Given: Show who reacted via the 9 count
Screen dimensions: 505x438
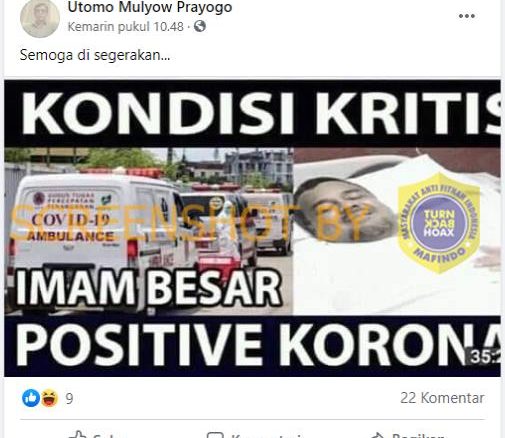Looking at the screenshot, I should (x=69, y=398).
